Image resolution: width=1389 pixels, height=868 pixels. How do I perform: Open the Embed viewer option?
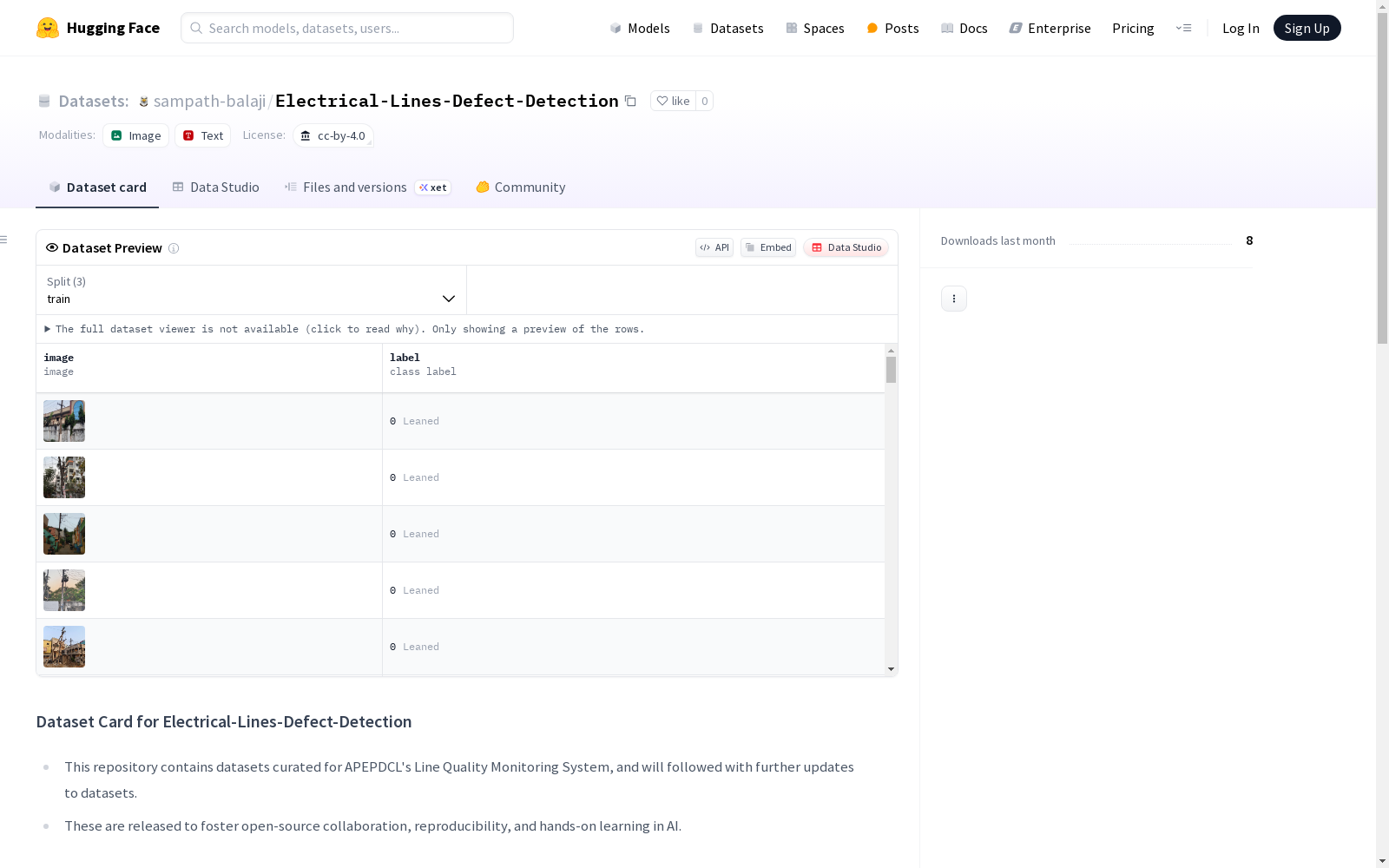coord(768,247)
